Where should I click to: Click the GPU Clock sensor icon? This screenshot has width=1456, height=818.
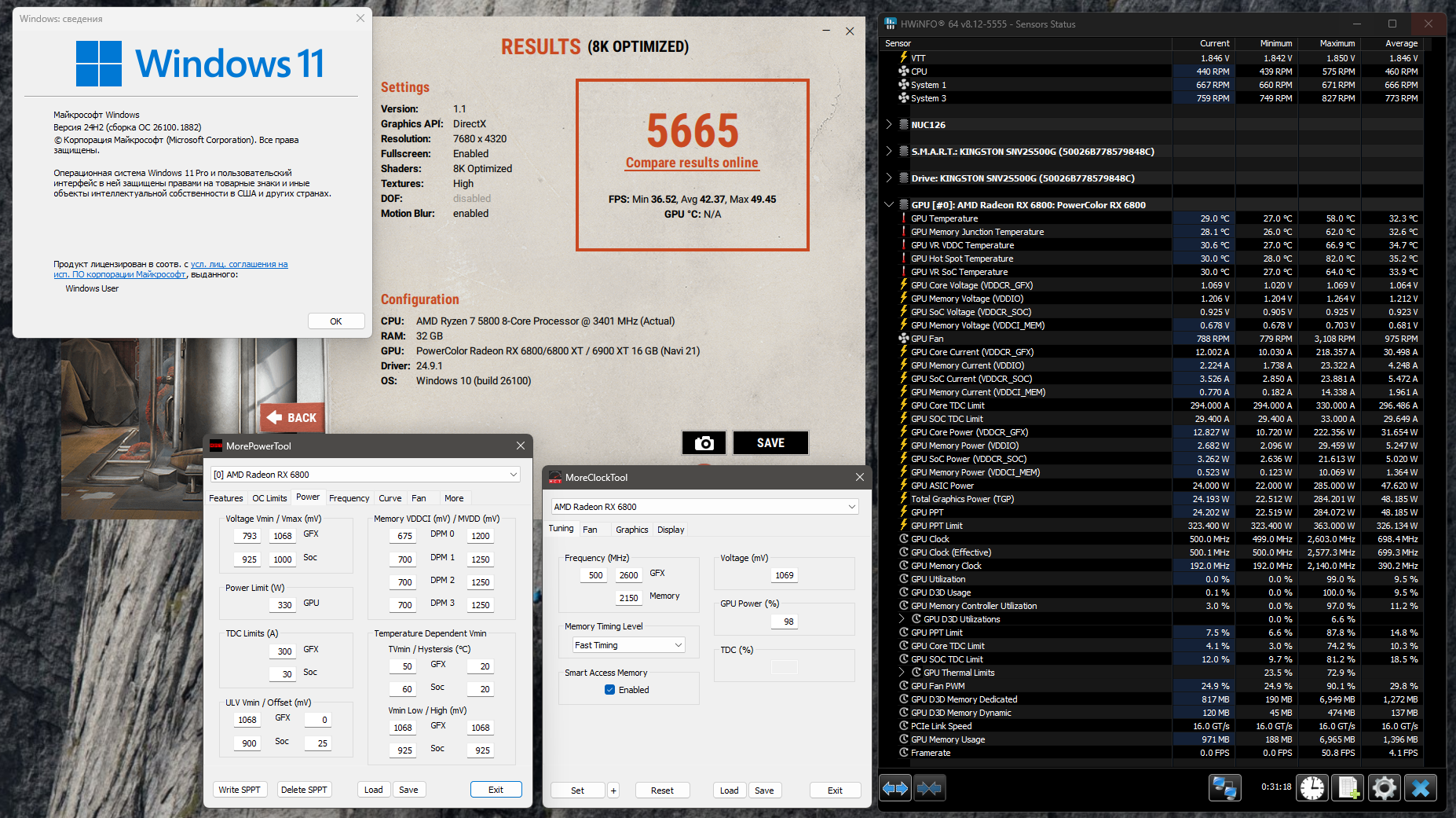(904, 539)
